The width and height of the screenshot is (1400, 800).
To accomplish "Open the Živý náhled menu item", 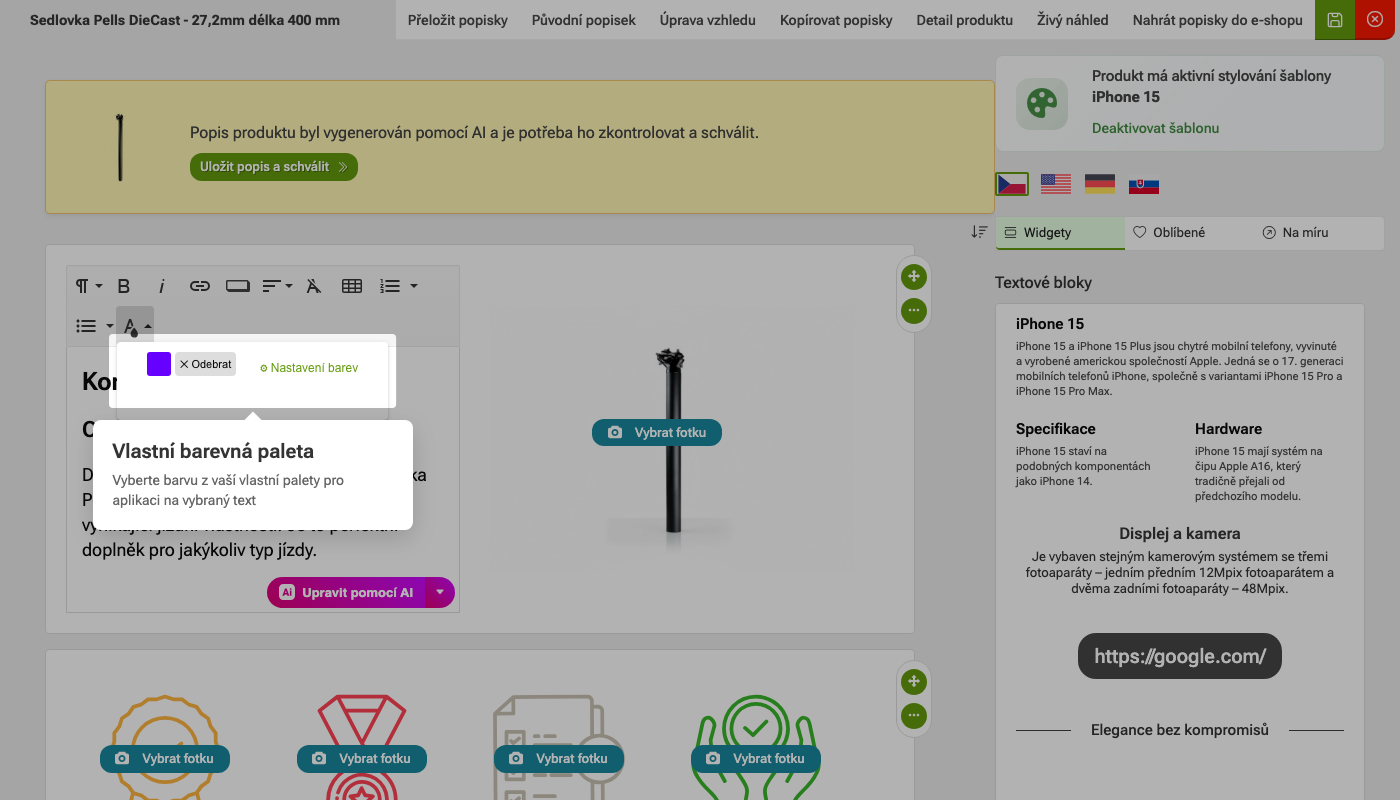I will coord(1072,20).
